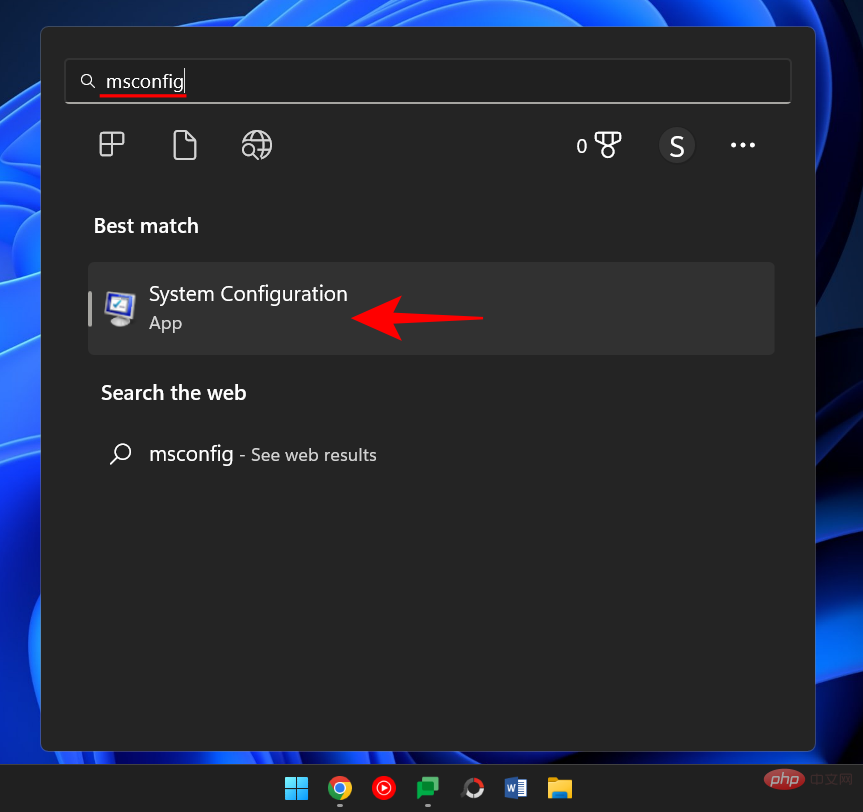The image size is (863, 812).
Task: Open File Explorer from the taskbar
Action: click(560, 788)
